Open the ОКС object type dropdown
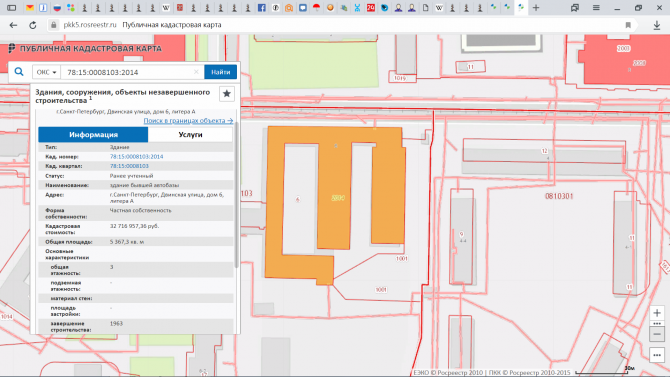Viewport: 670px width, 377px height. [x=46, y=72]
